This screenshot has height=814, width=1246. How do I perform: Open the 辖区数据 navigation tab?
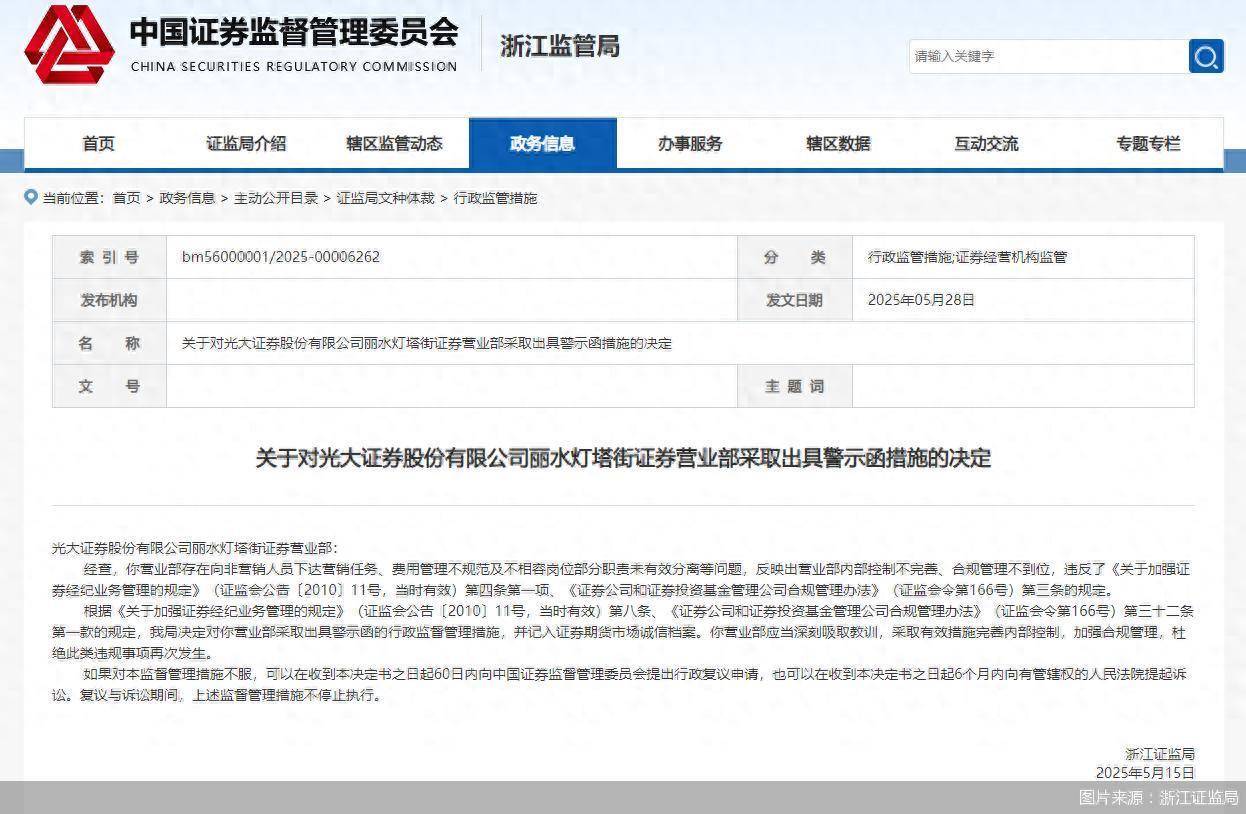(x=838, y=144)
